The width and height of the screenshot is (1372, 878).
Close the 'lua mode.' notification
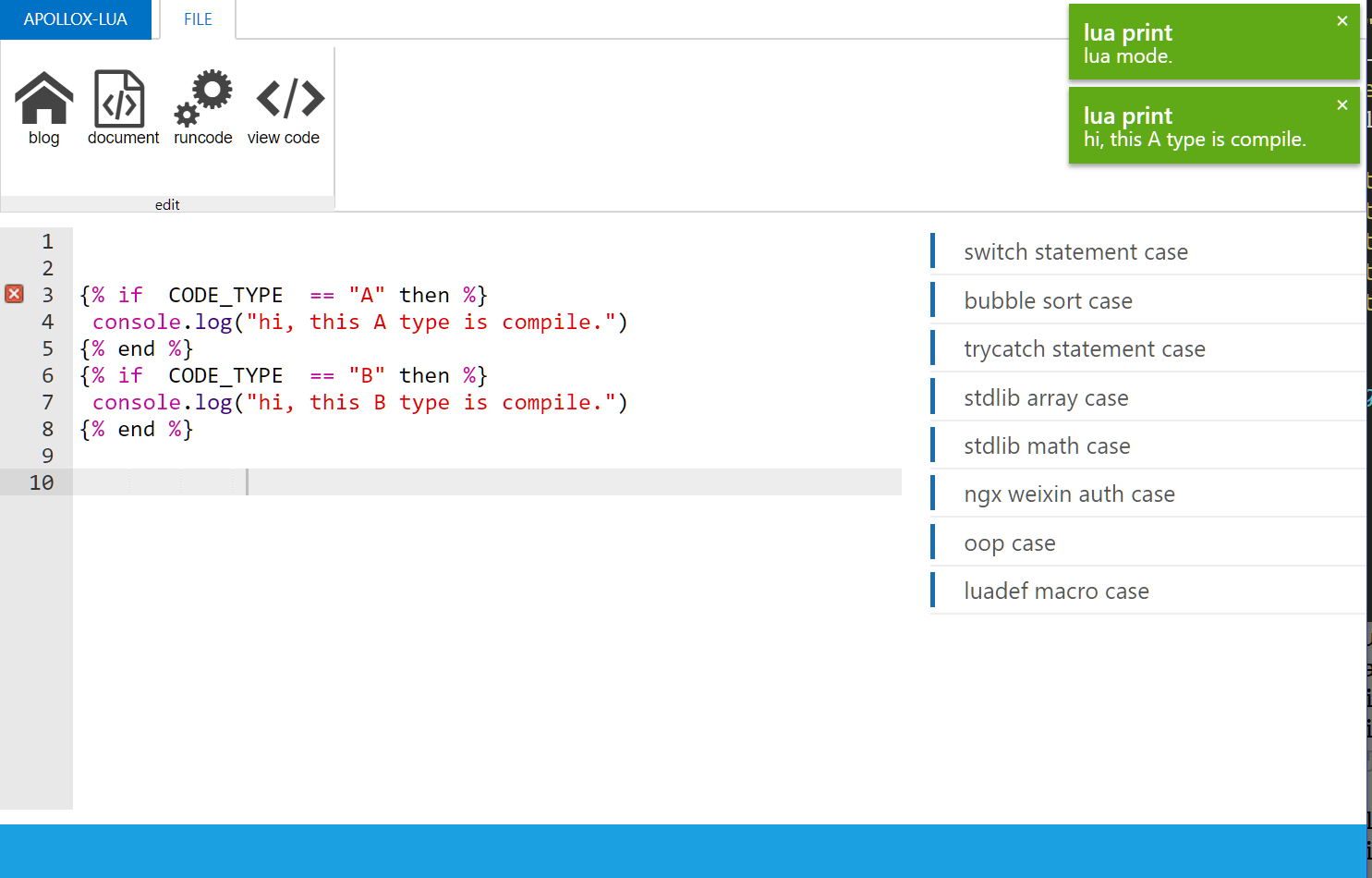pyautogui.click(x=1342, y=20)
